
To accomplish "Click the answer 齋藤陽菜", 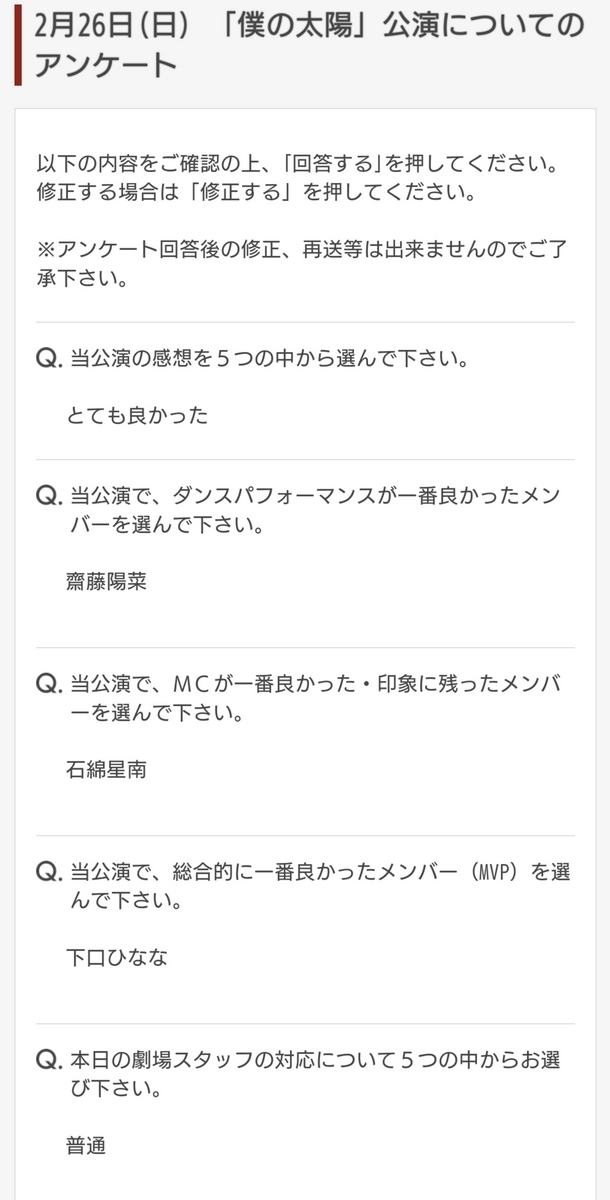I will [x=106, y=581].
